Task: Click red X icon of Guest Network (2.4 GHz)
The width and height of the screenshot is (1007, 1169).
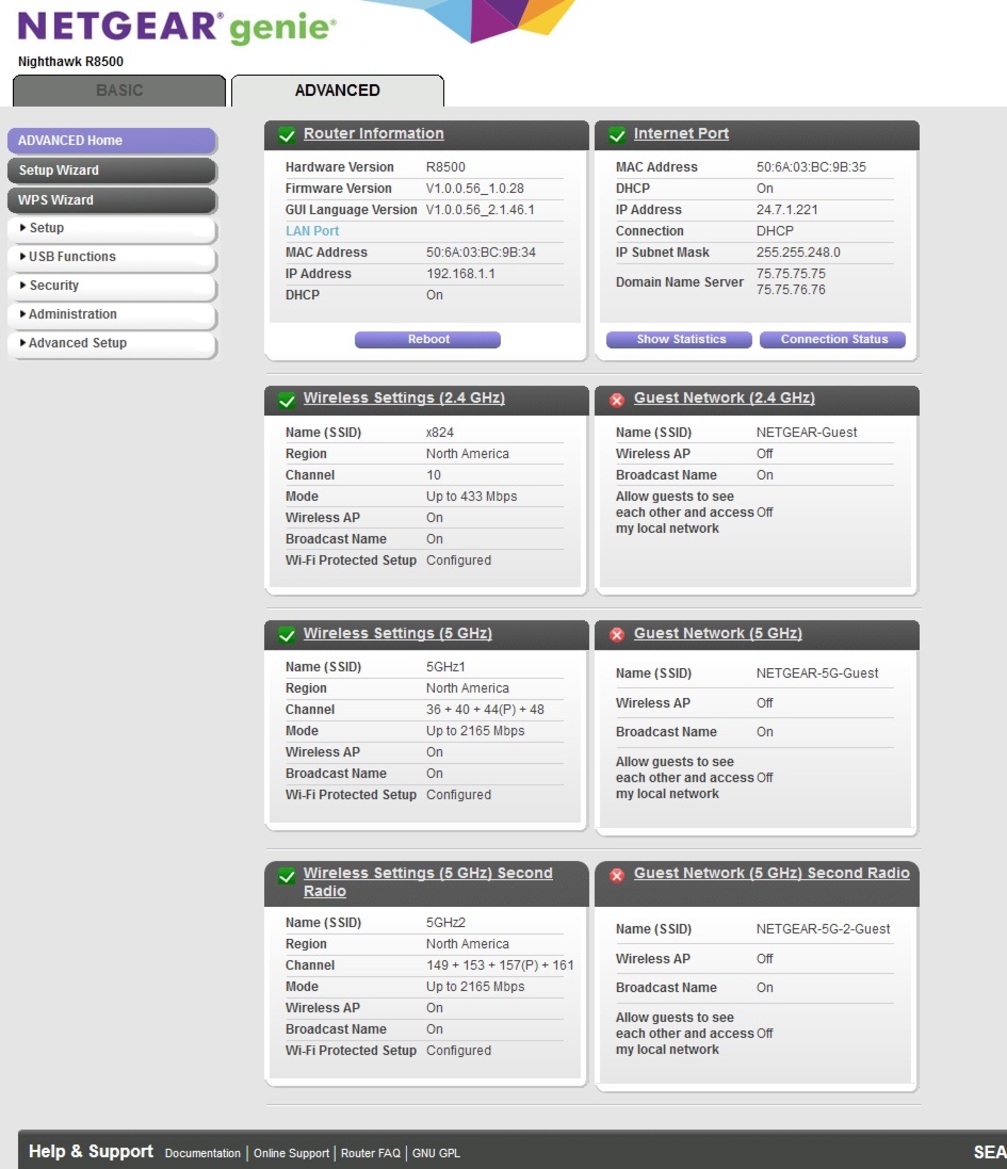Action: [617, 400]
